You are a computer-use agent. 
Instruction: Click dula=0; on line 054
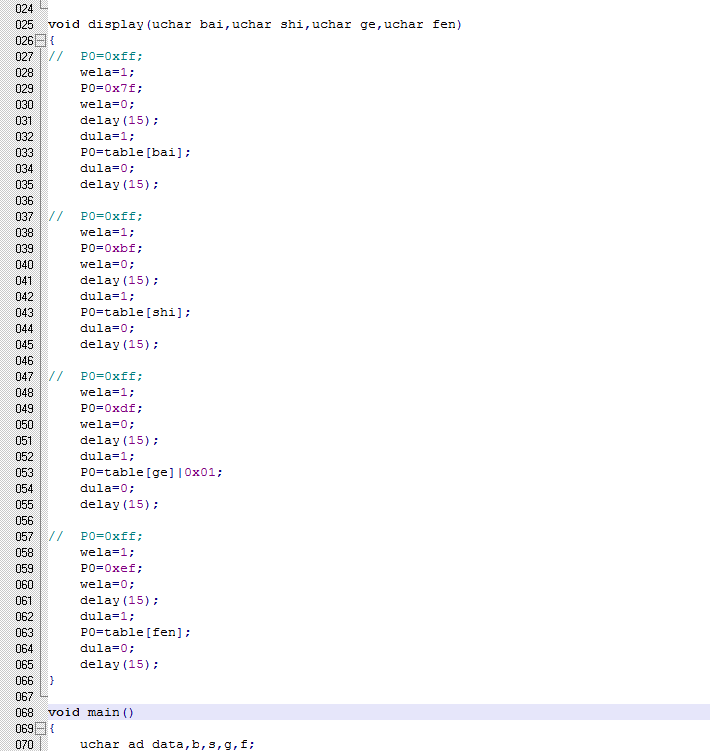(107, 489)
